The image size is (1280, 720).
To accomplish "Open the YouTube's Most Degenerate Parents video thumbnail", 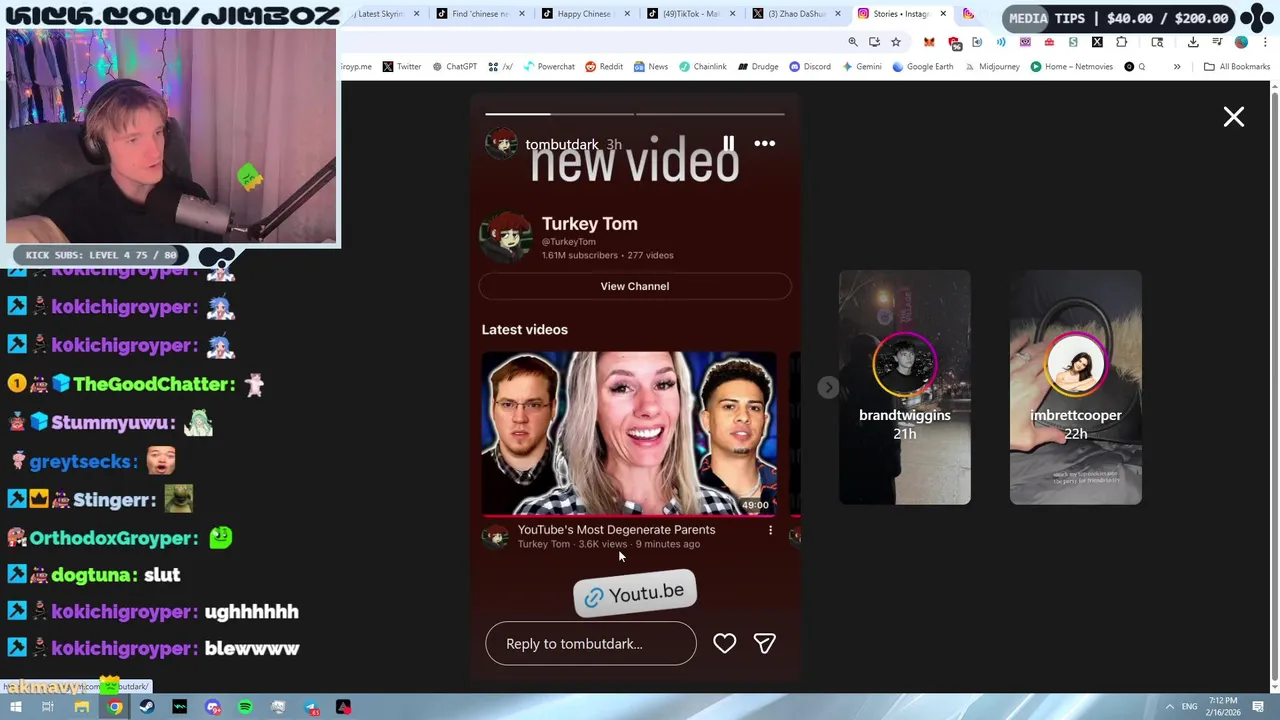I will [629, 433].
